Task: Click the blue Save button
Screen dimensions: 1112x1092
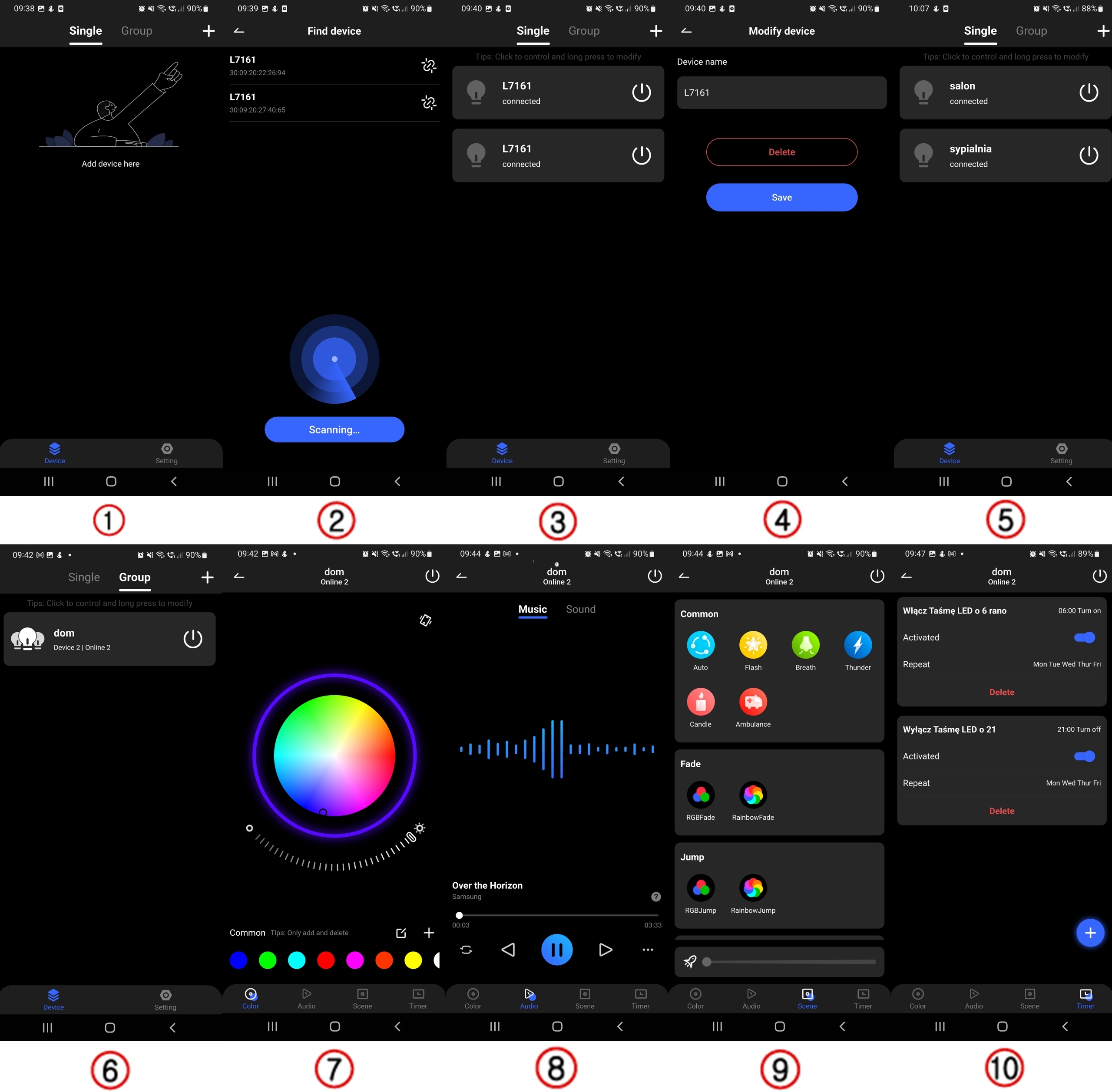Action: coord(781,197)
